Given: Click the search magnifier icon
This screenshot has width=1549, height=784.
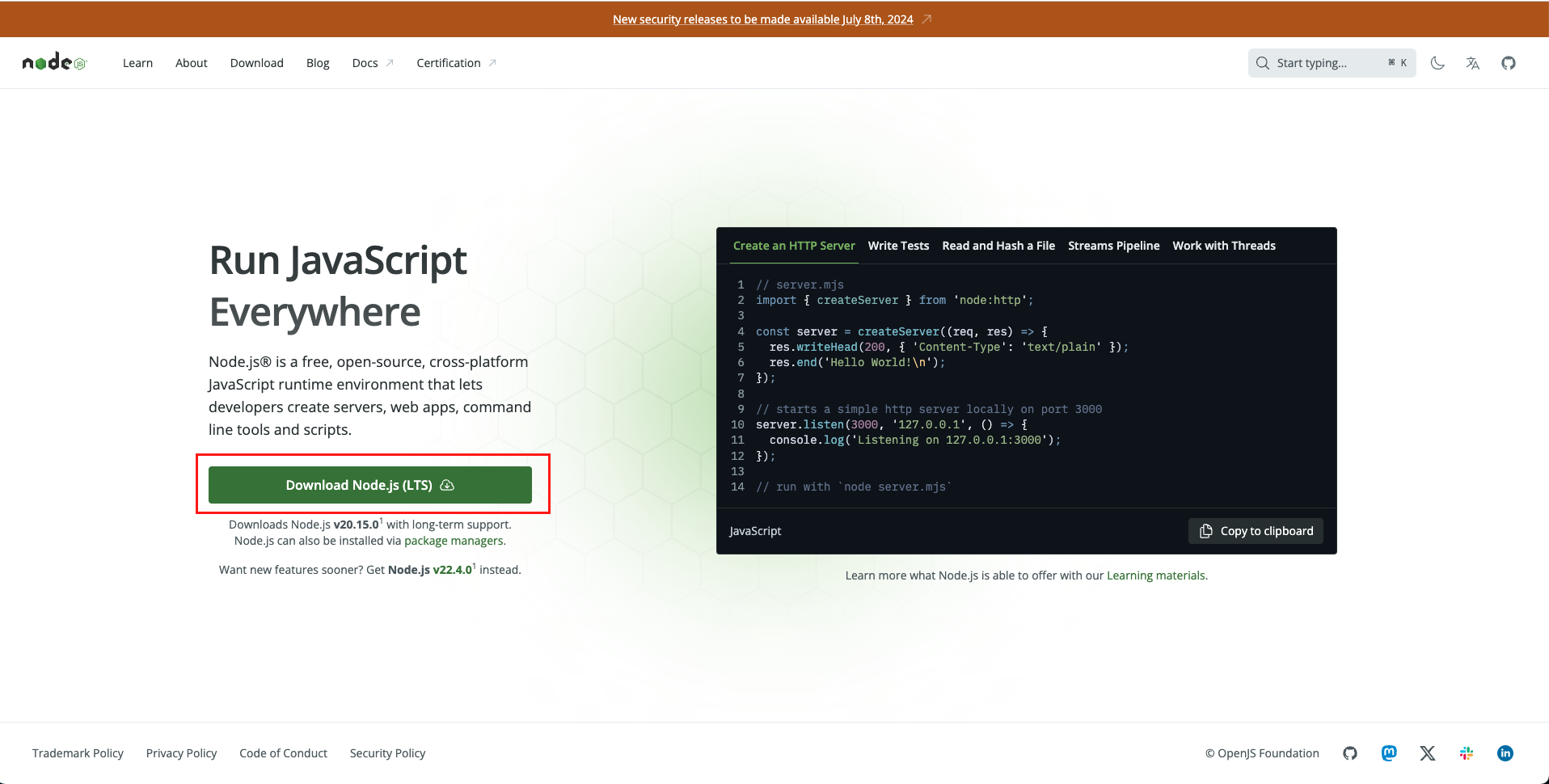Looking at the screenshot, I should click(1263, 63).
